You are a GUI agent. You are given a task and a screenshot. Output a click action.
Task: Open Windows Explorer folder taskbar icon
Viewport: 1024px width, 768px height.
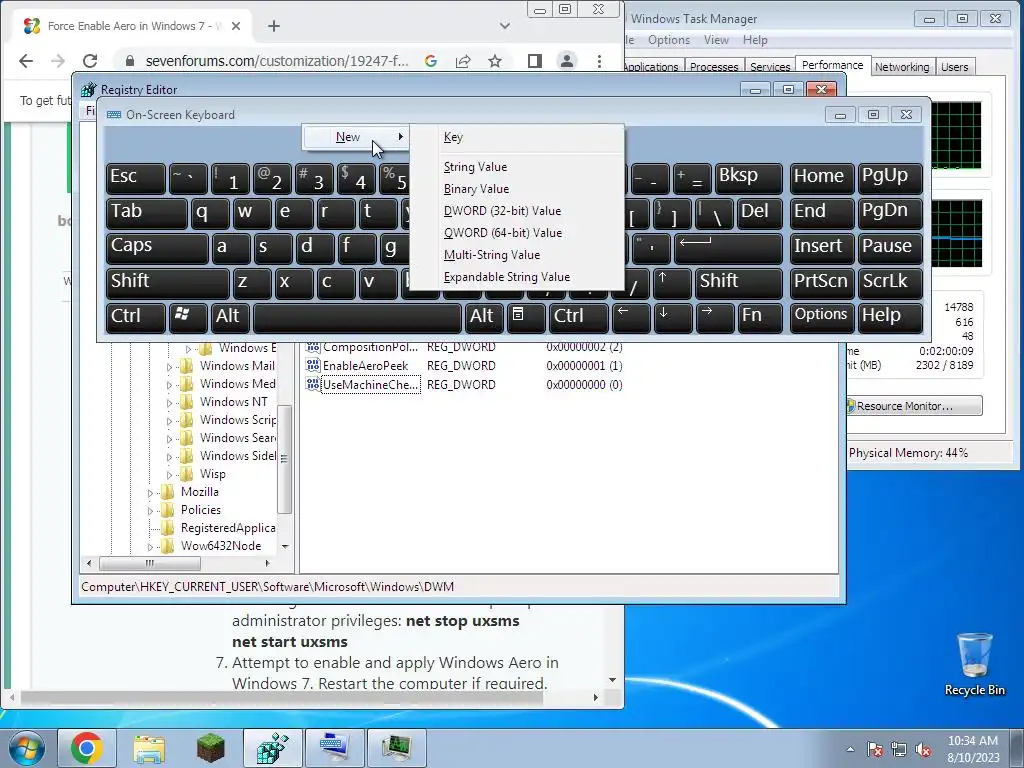[149, 748]
